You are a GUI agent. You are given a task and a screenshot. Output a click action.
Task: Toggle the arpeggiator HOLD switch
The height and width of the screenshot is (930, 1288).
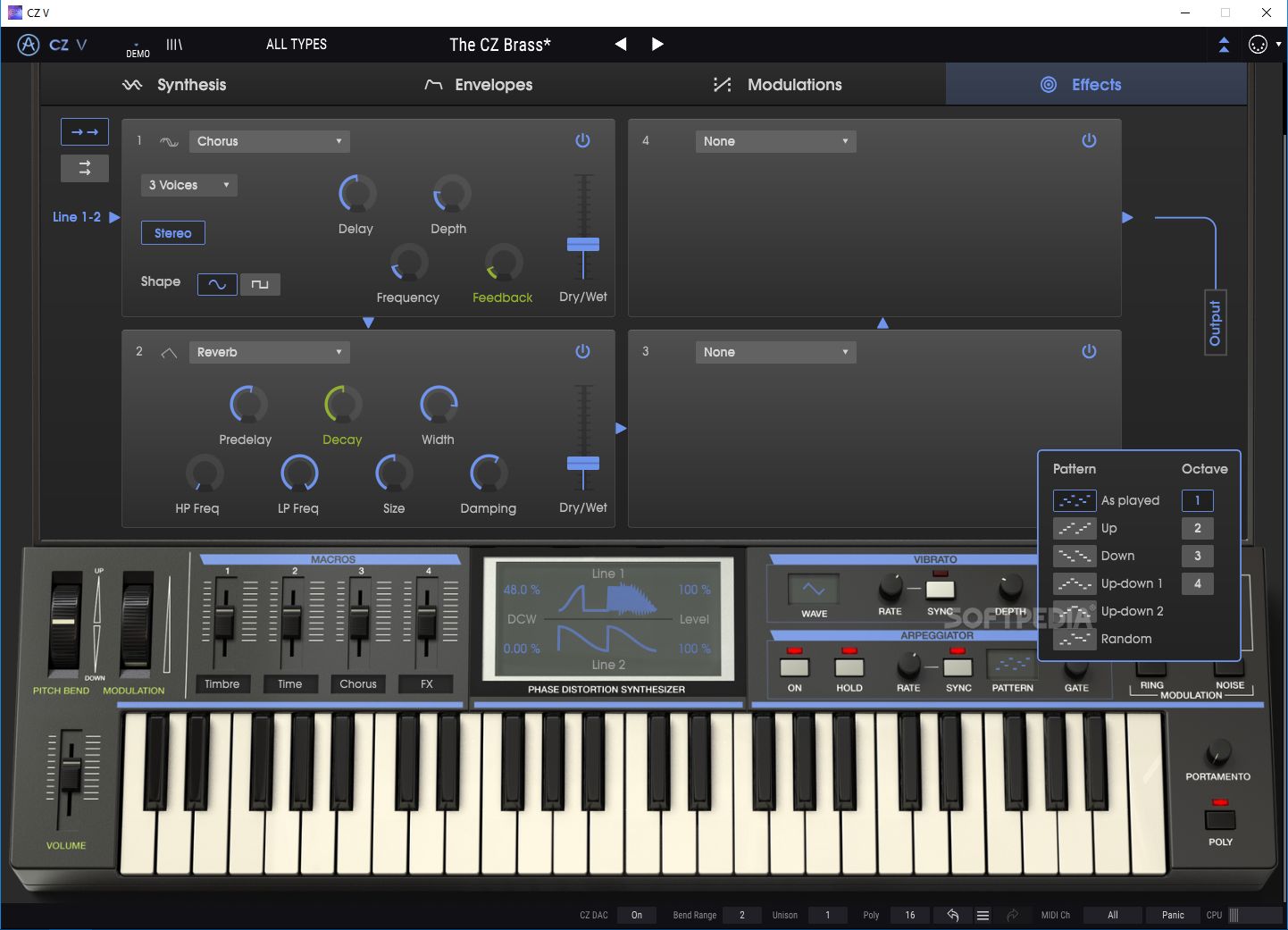849,666
